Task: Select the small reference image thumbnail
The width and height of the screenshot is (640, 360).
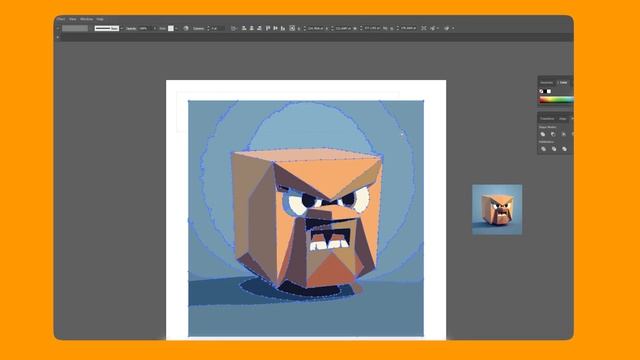Action: (497, 209)
